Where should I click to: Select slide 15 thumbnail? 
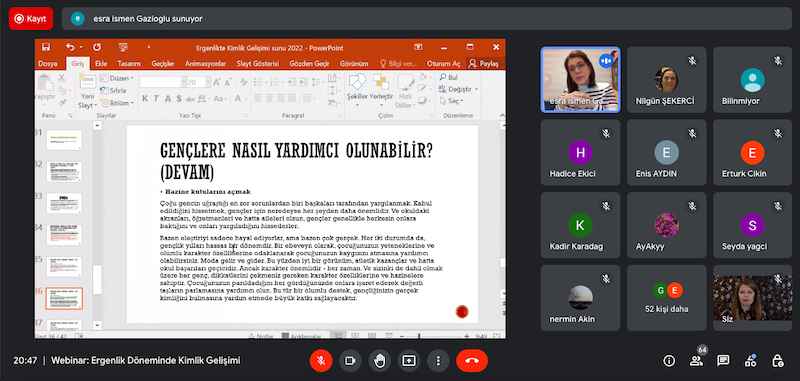click(64, 266)
